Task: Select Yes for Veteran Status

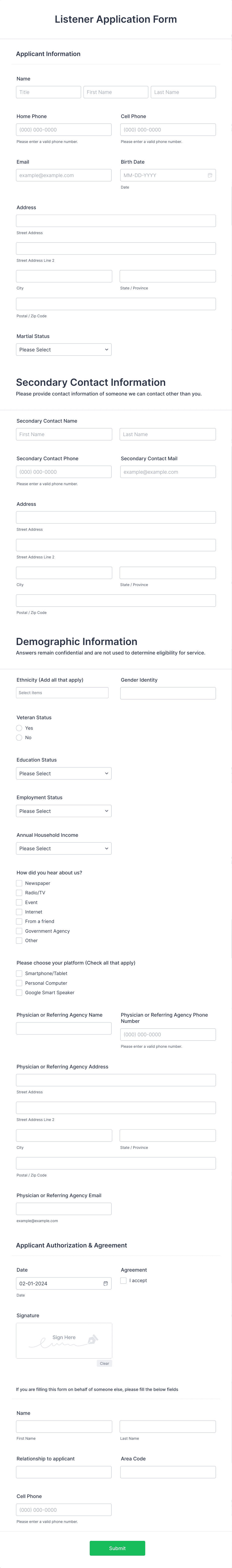Action: [19, 727]
